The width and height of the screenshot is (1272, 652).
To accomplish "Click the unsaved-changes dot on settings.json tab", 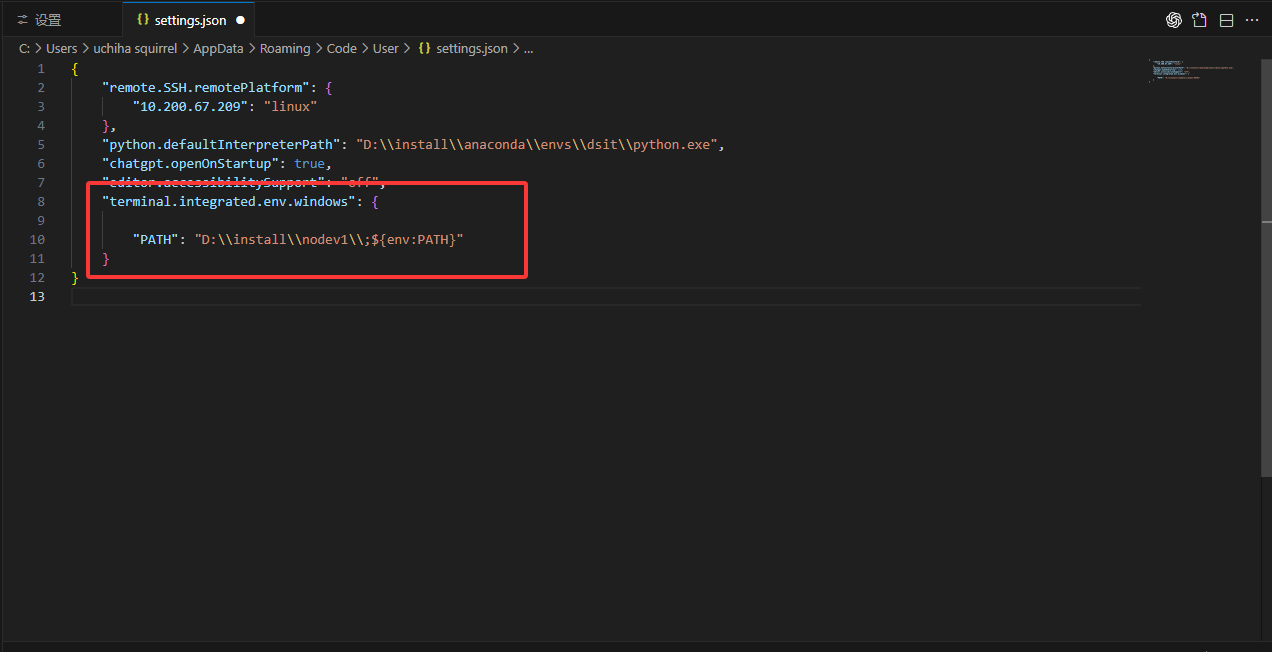I will (x=240, y=18).
